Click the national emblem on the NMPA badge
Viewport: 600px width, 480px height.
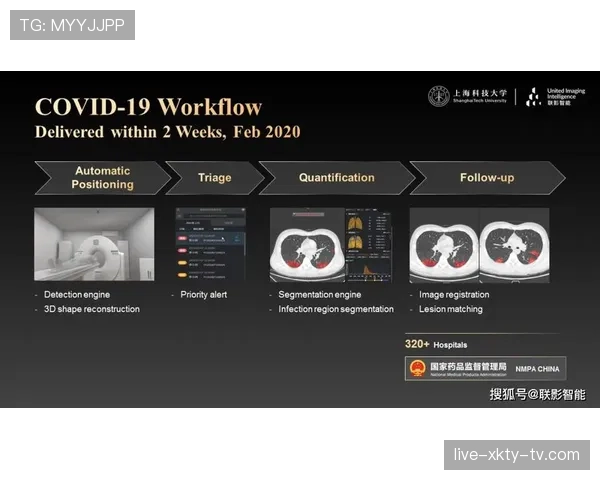(x=417, y=368)
